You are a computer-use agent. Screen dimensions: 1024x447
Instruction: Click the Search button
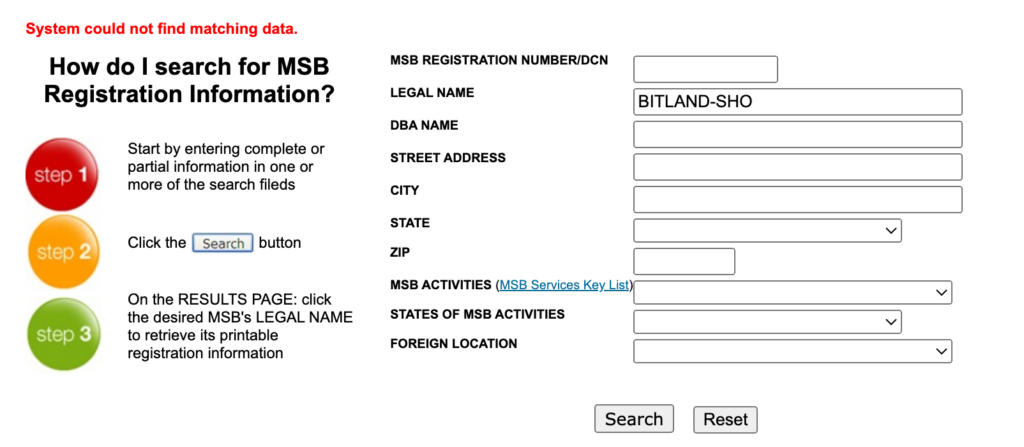point(633,419)
